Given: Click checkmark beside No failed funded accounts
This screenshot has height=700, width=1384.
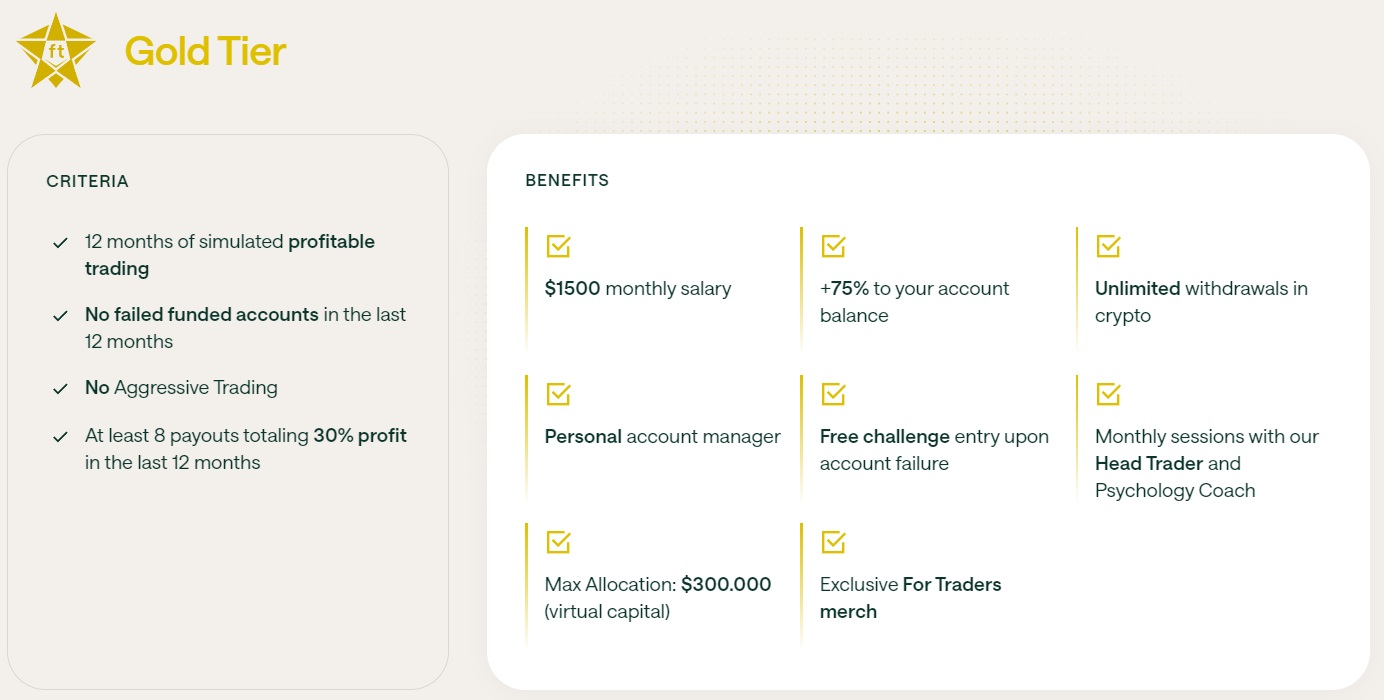Looking at the screenshot, I should (x=61, y=316).
